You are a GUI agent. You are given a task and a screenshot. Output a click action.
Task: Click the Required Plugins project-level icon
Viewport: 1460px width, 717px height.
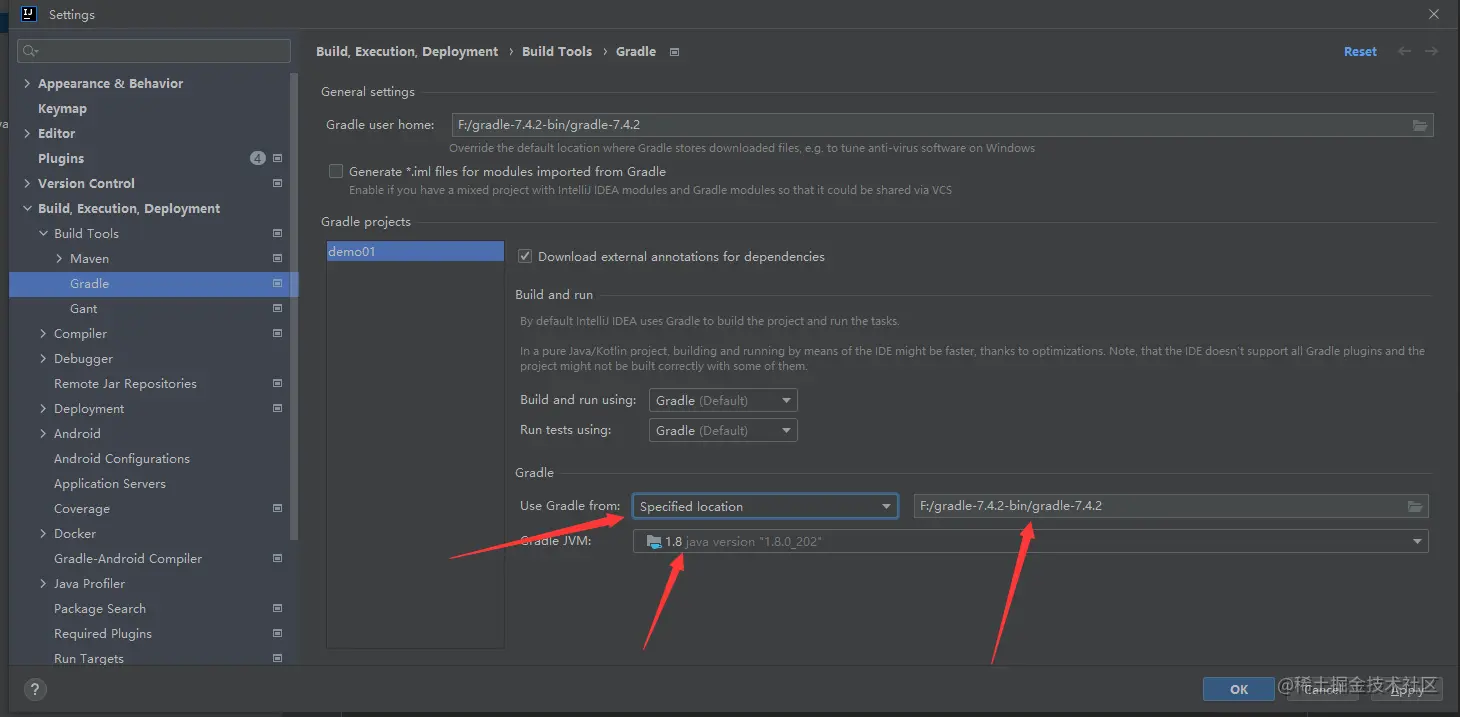277,633
